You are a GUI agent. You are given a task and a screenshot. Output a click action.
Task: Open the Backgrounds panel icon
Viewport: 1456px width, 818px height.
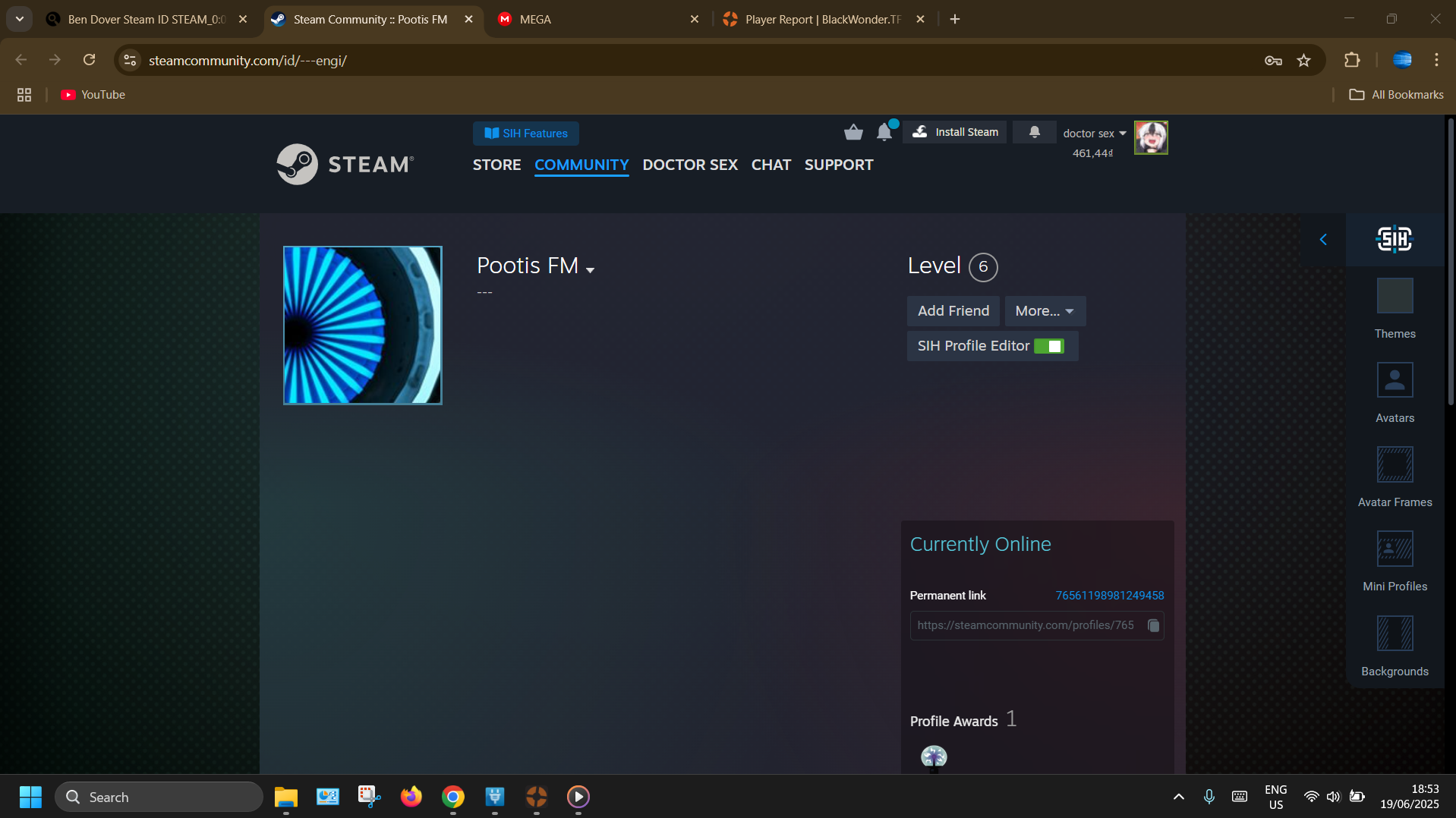[x=1395, y=634]
